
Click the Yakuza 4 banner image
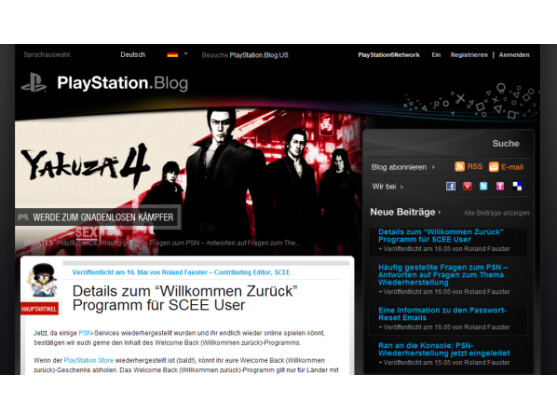pyautogui.click(x=188, y=181)
